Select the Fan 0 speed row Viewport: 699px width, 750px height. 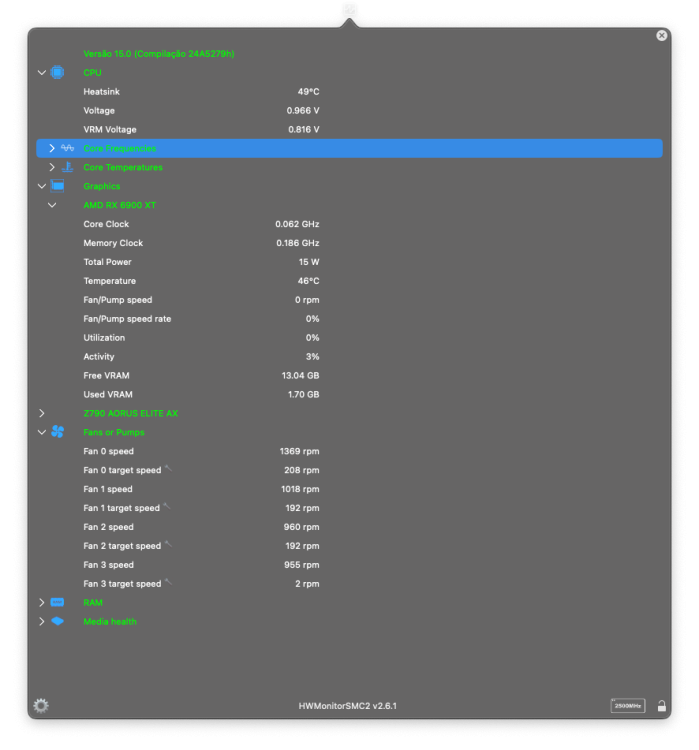pyautogui.click(x=349, y=451)
